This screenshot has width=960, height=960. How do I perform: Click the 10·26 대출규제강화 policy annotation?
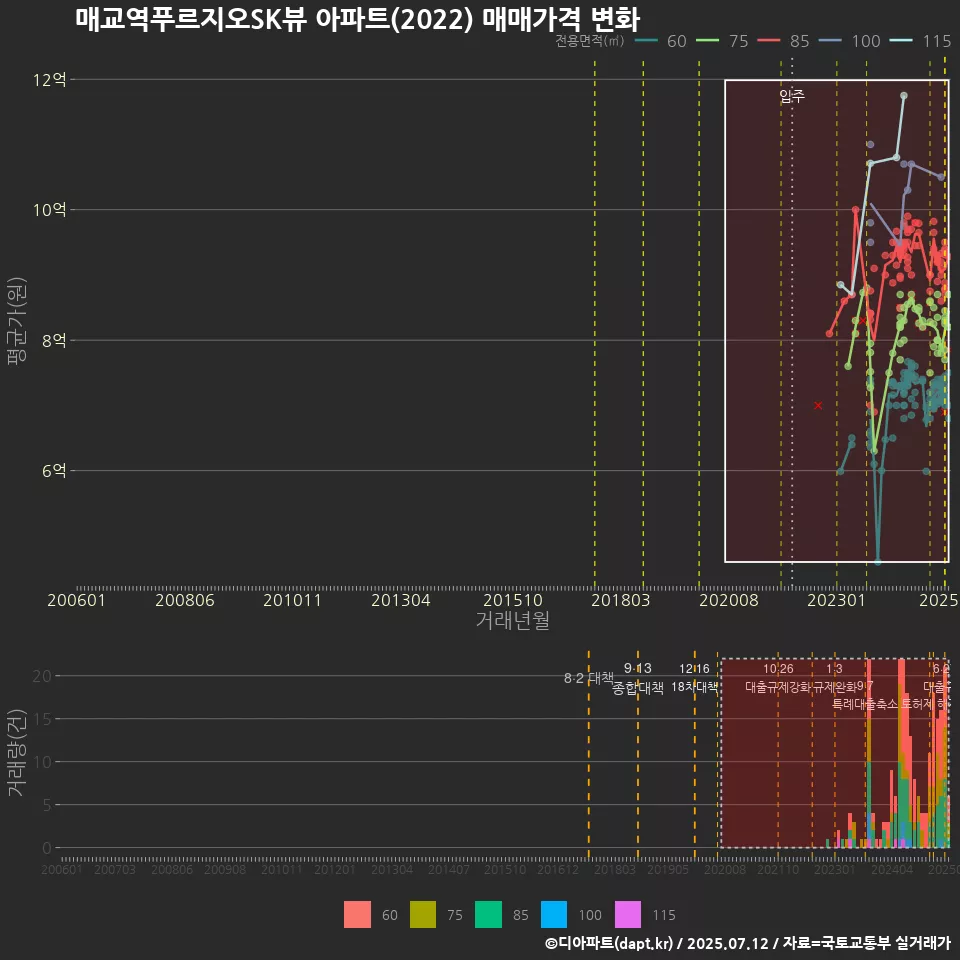778,678
